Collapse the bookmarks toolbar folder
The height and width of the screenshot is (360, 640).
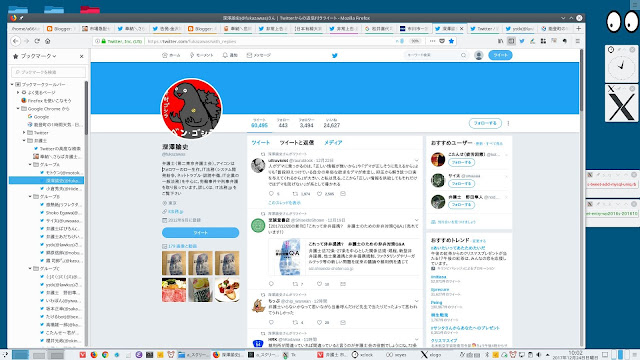(12, 84)
